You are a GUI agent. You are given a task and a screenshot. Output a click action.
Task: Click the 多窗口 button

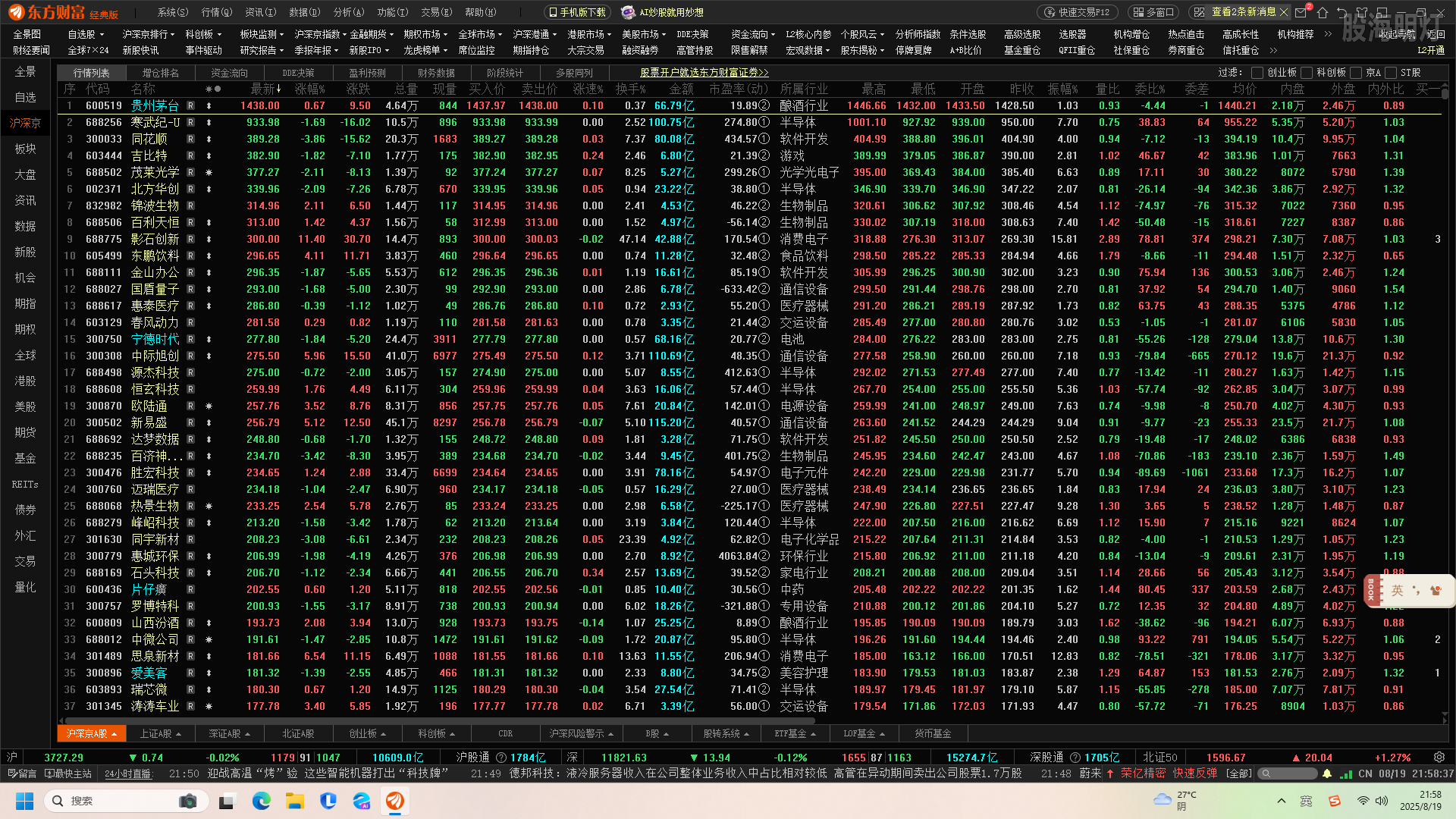[1153, 12]
